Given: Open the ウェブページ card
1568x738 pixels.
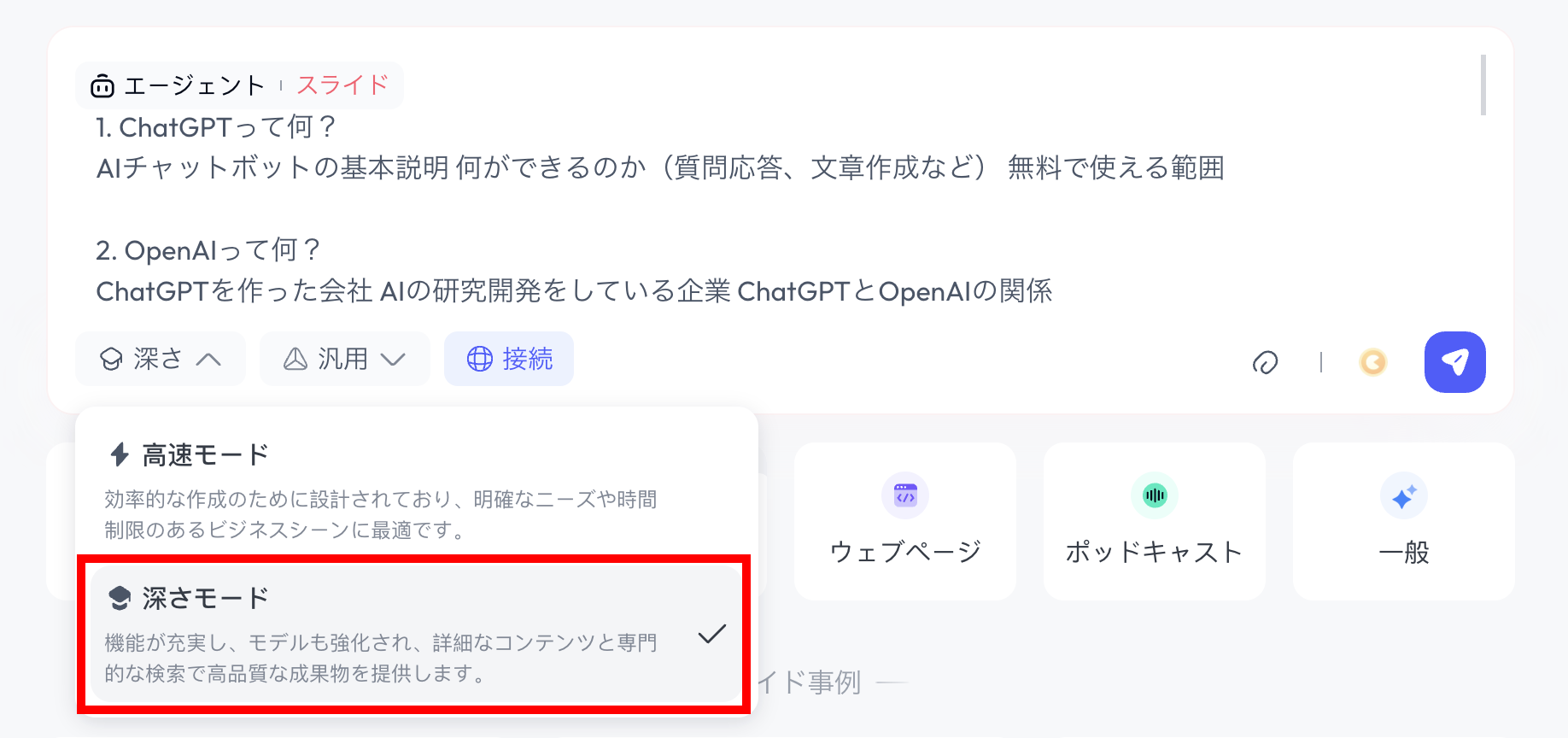Looking at the screenshot, I should (905, 521).
